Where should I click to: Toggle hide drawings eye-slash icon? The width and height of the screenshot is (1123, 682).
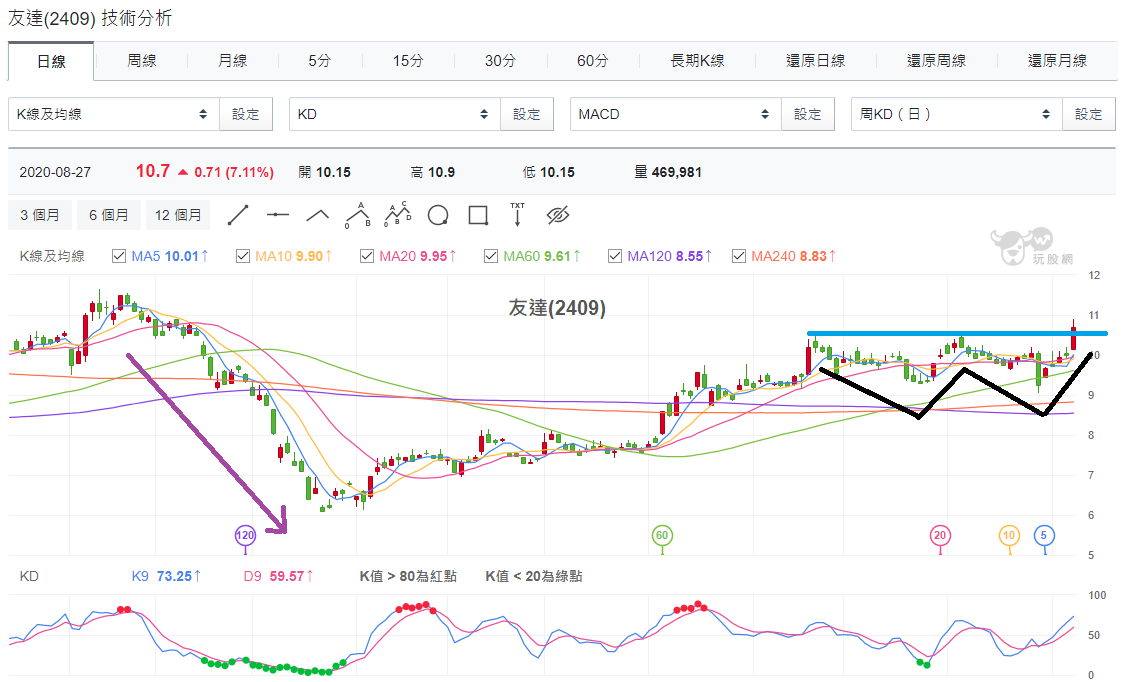coord(557,215)
